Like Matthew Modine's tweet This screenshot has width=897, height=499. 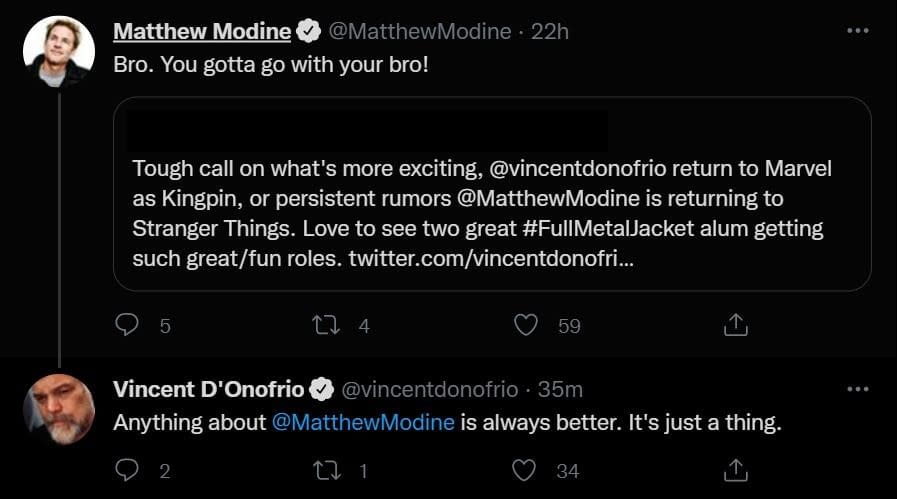[x=526, y=325]
